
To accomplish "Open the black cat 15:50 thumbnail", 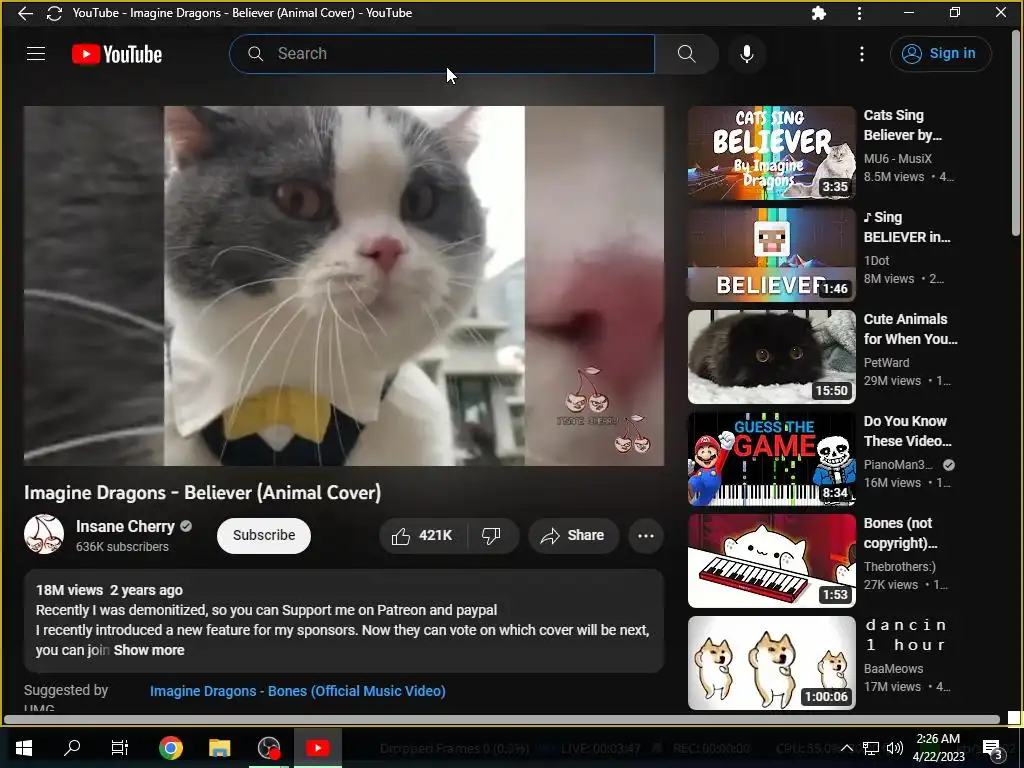I will (771, 357).
